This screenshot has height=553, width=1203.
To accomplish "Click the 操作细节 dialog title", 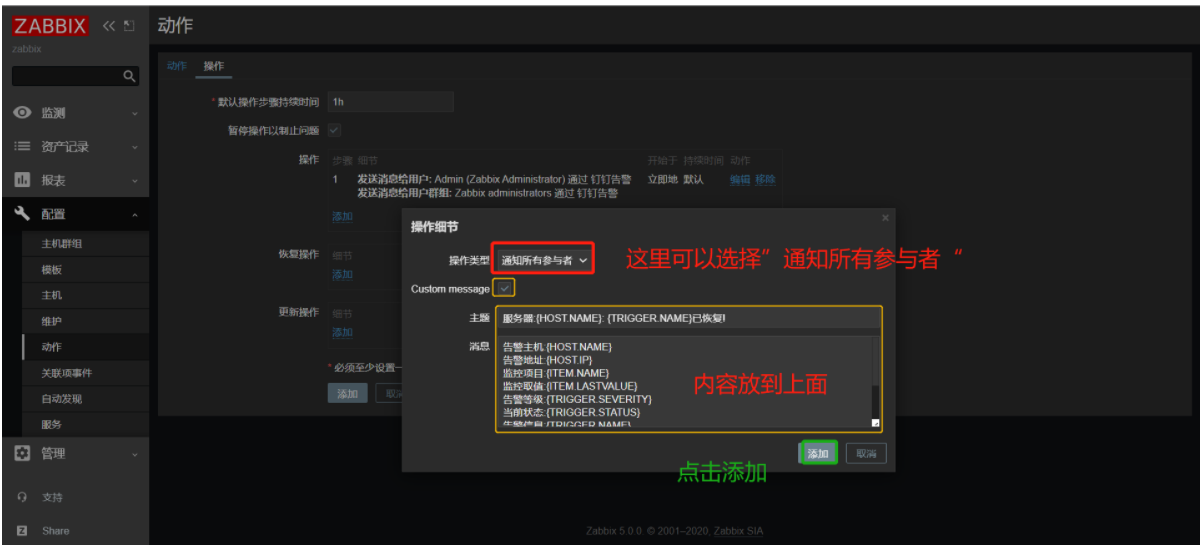I will [x=434, y=227].
